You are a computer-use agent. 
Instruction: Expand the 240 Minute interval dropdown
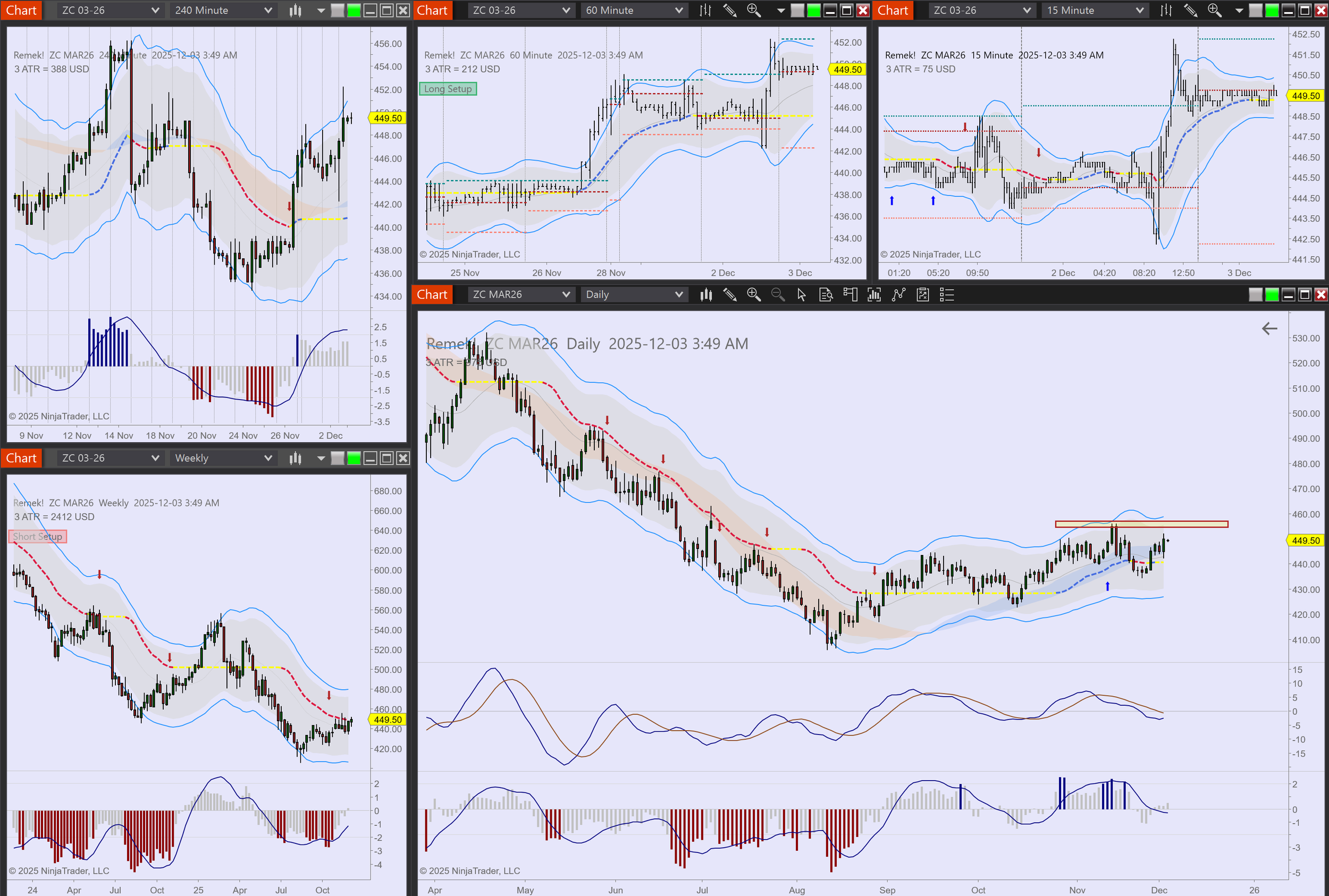pyautogui.click(x=223, y=10)
